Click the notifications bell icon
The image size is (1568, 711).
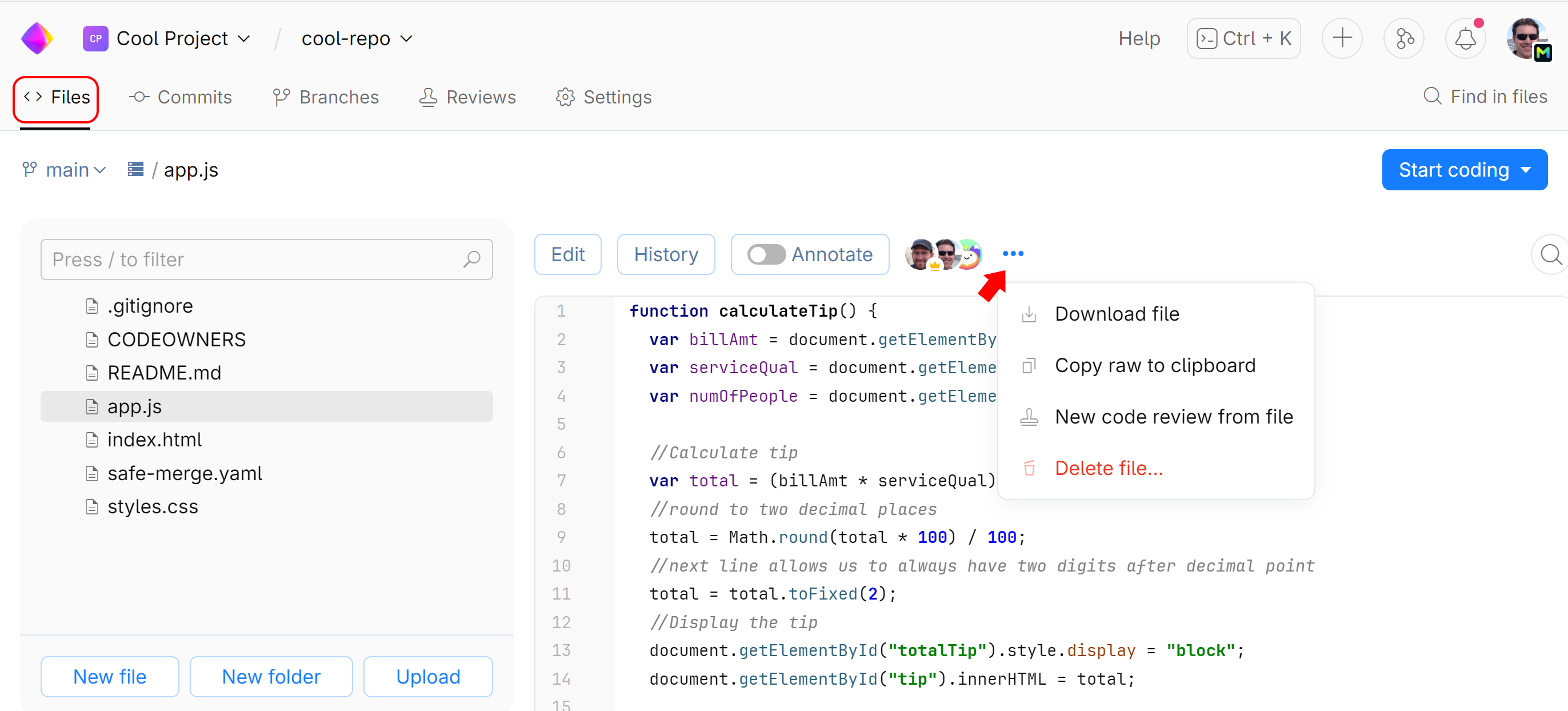[1465, 38]
